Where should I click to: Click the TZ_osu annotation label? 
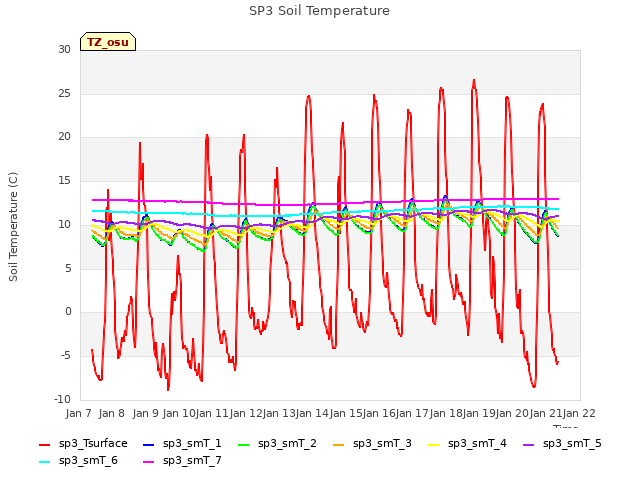pyautogui.click(x=108, y=42)
